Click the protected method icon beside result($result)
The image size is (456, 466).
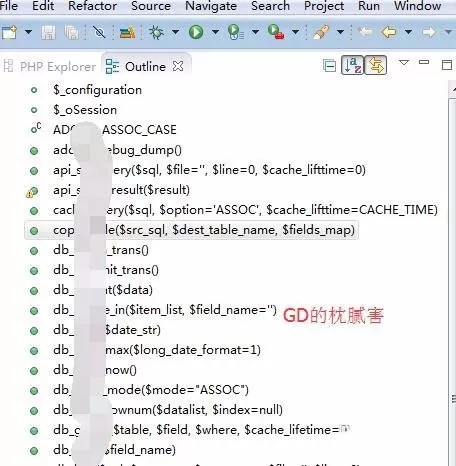(x=32, y=191)
